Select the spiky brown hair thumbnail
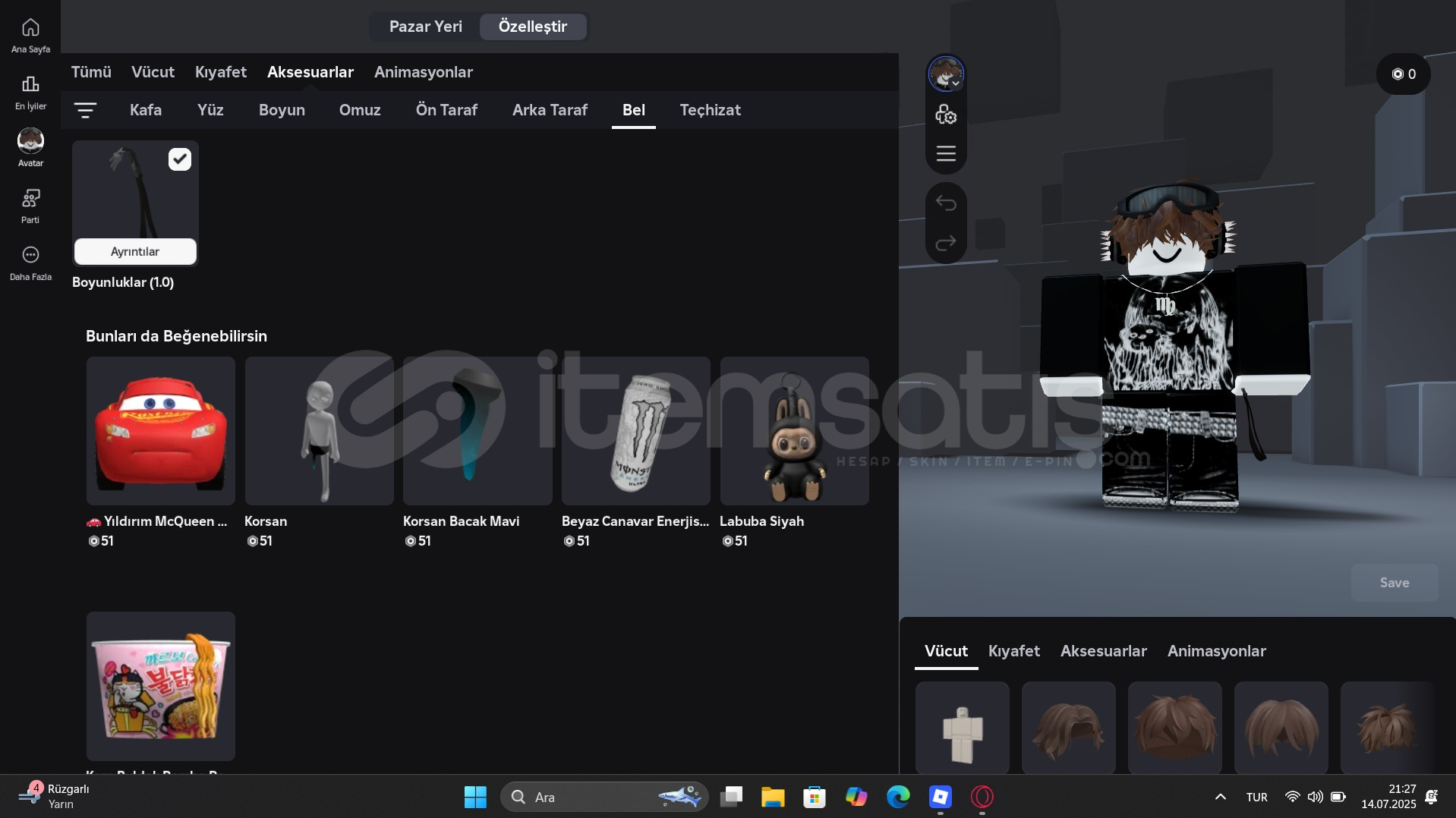Screen dimensions: 1456x818 [1388, 728]
